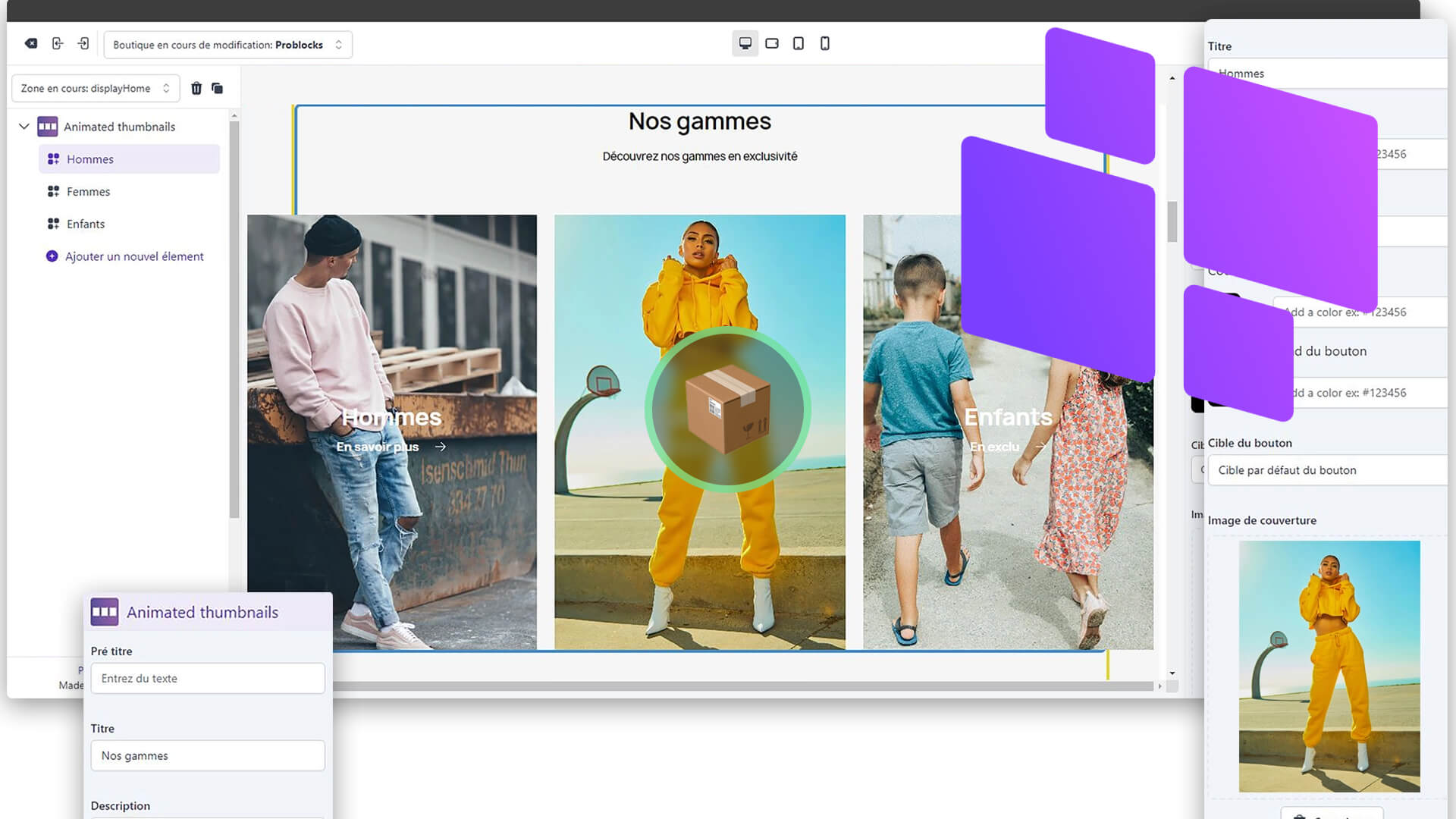Click the left tree panel scrollbar
Image resolution: width=1456 pixels, height=819 pixels.
point(234,318)
